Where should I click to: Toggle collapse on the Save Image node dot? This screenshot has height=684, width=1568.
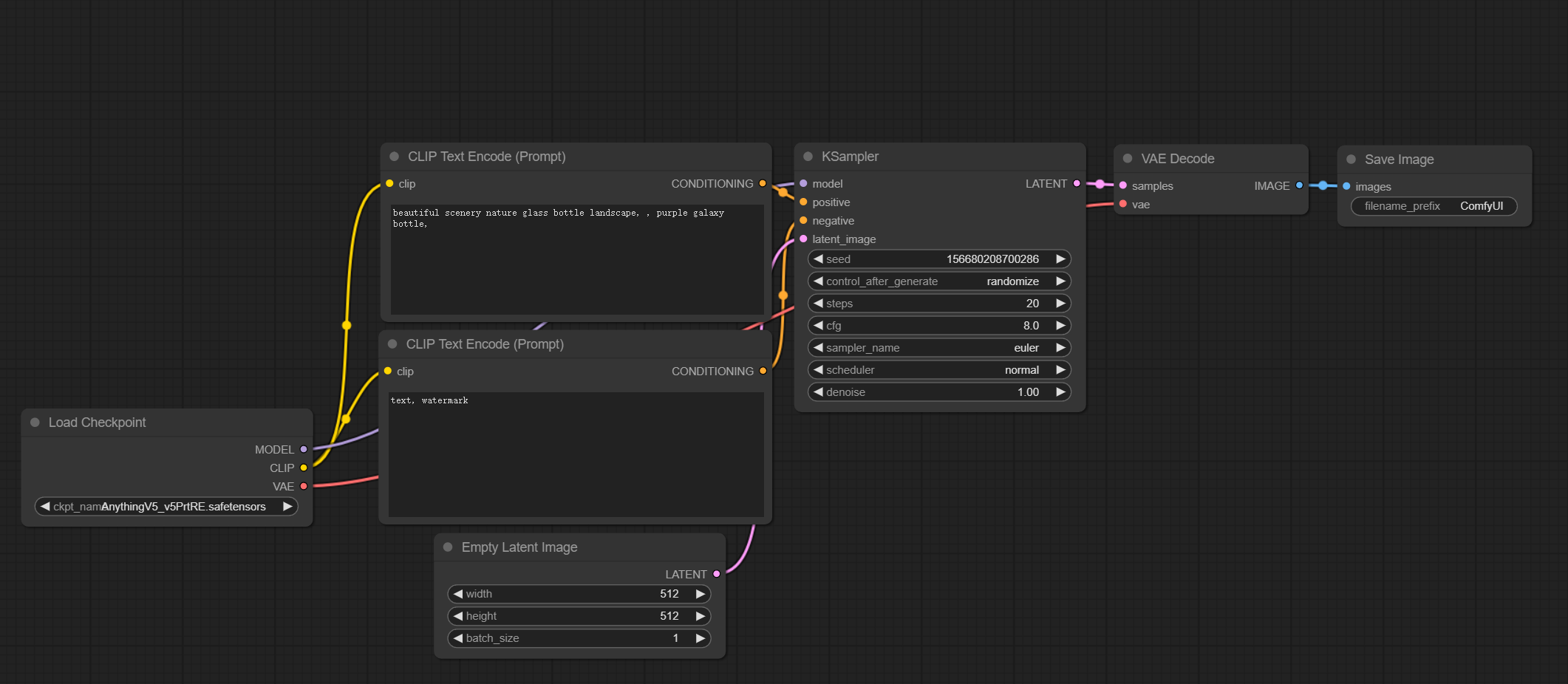point(1351,160)
